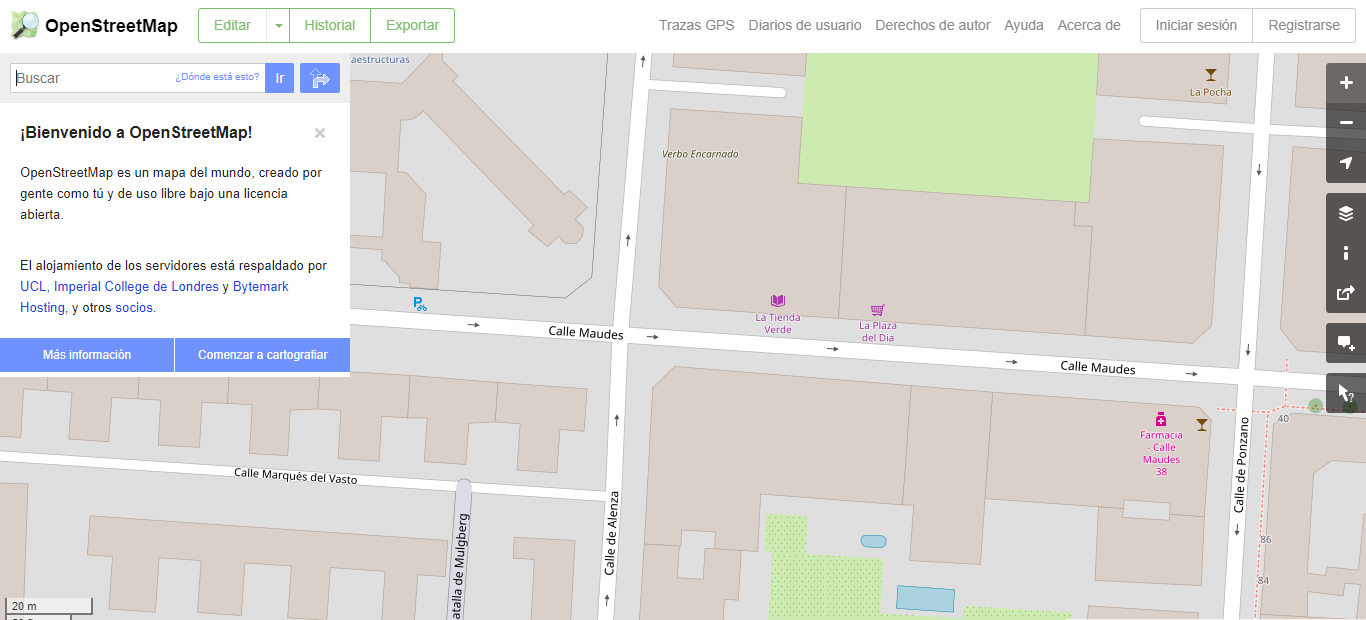The height and width of the screenshot is (620, 1366).
Task: Open the Historial tab
Action: pos(329,26)
